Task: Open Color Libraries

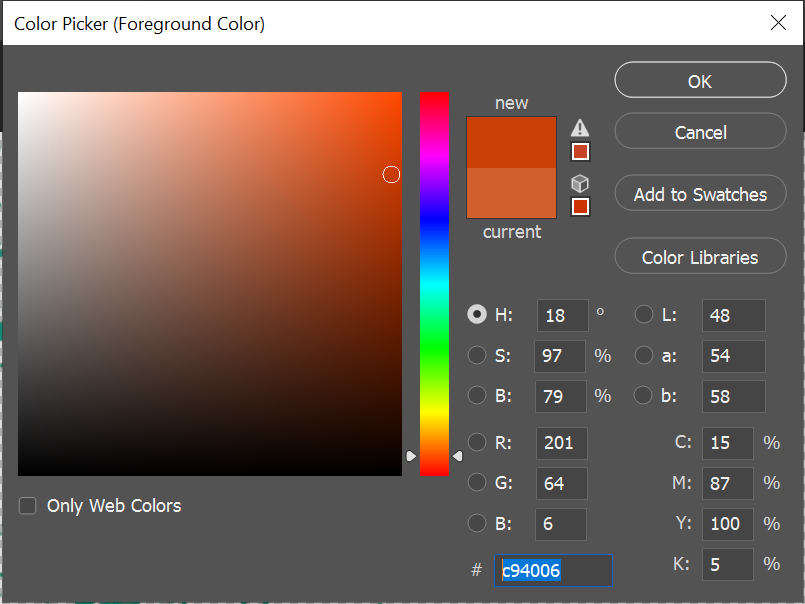Action: click(700, 256)
